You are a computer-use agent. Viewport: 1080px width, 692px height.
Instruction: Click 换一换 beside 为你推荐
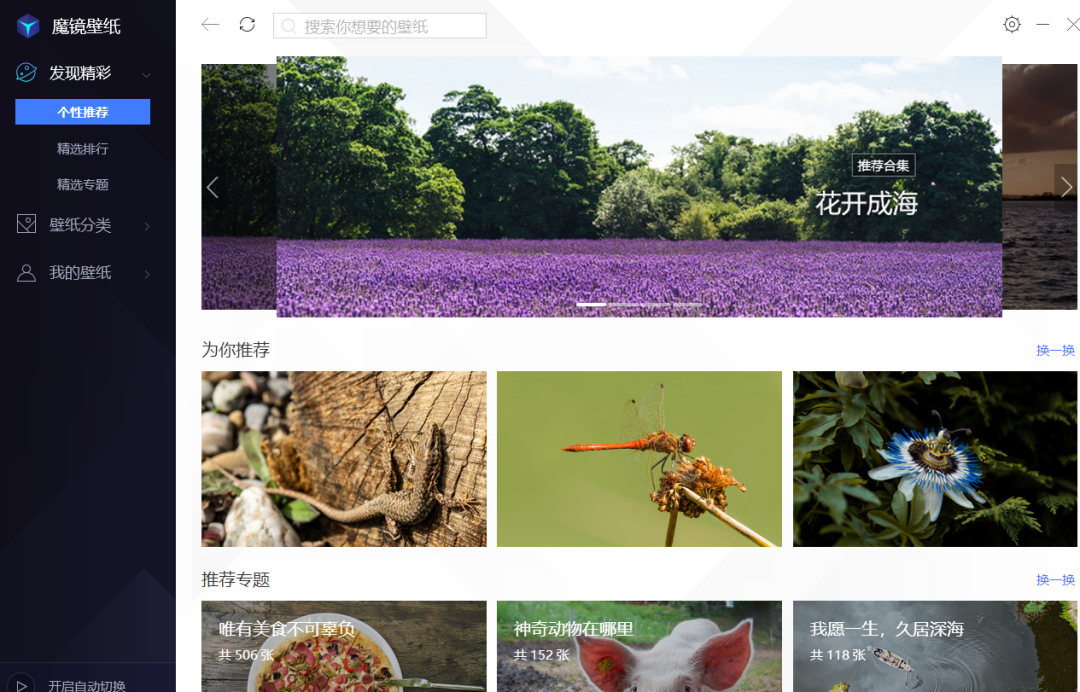[x=1055, y=350]
